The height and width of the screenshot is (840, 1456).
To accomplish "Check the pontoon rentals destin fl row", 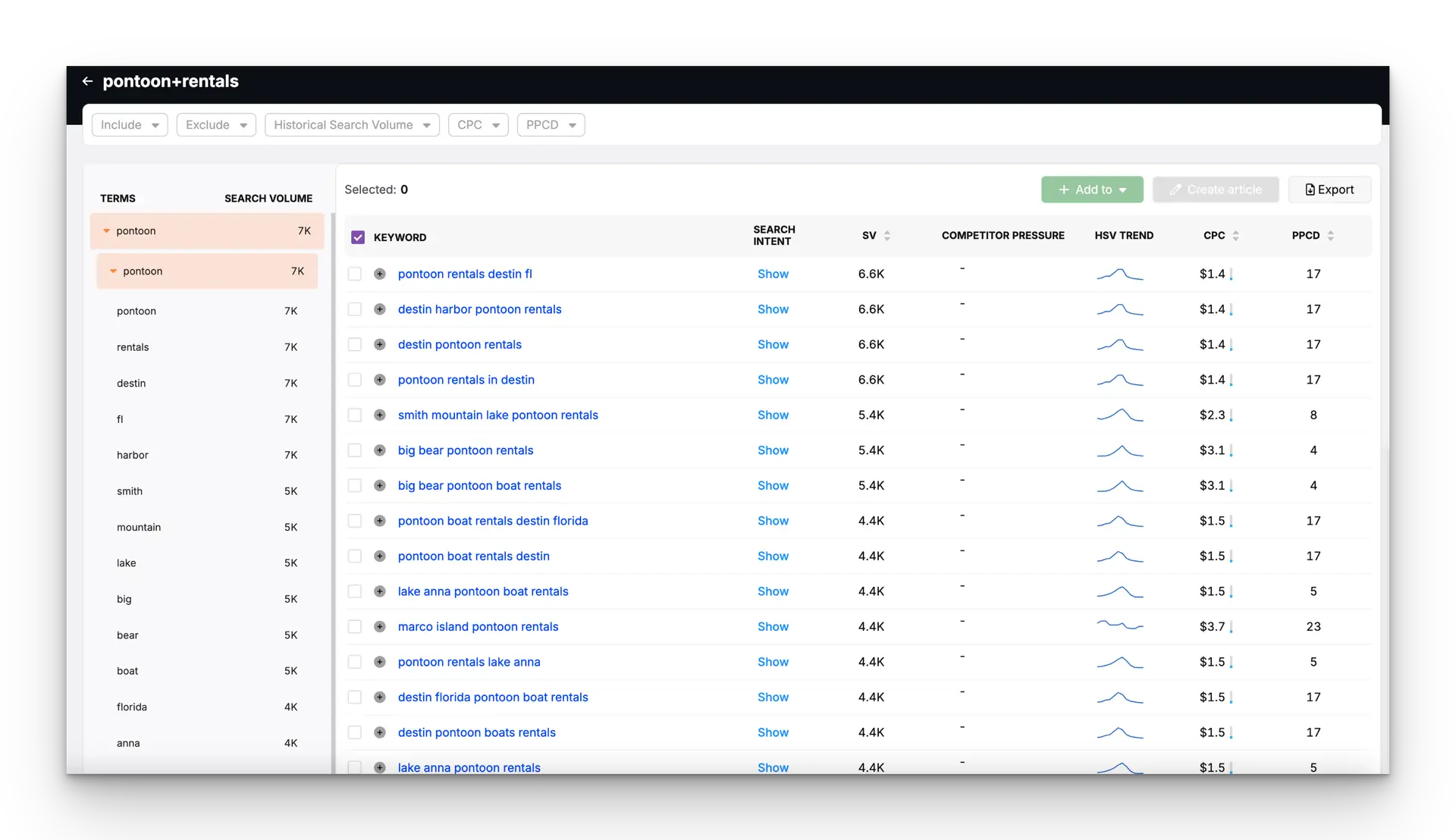I will (x=354, y=274).
